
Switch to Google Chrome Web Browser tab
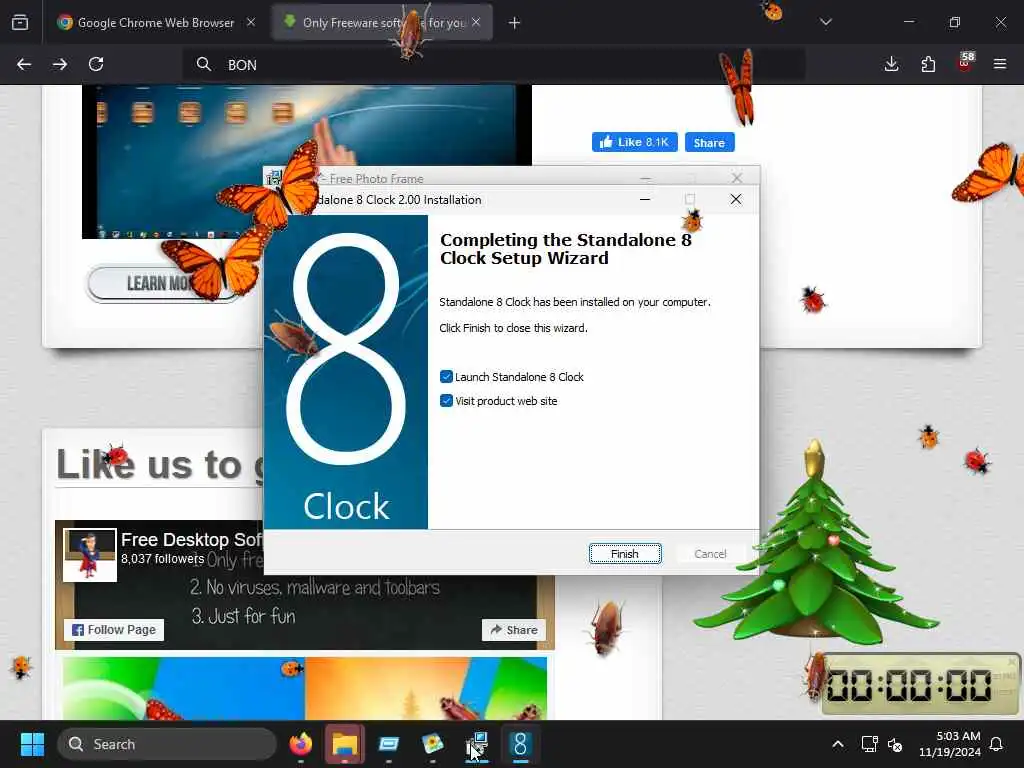155,23
